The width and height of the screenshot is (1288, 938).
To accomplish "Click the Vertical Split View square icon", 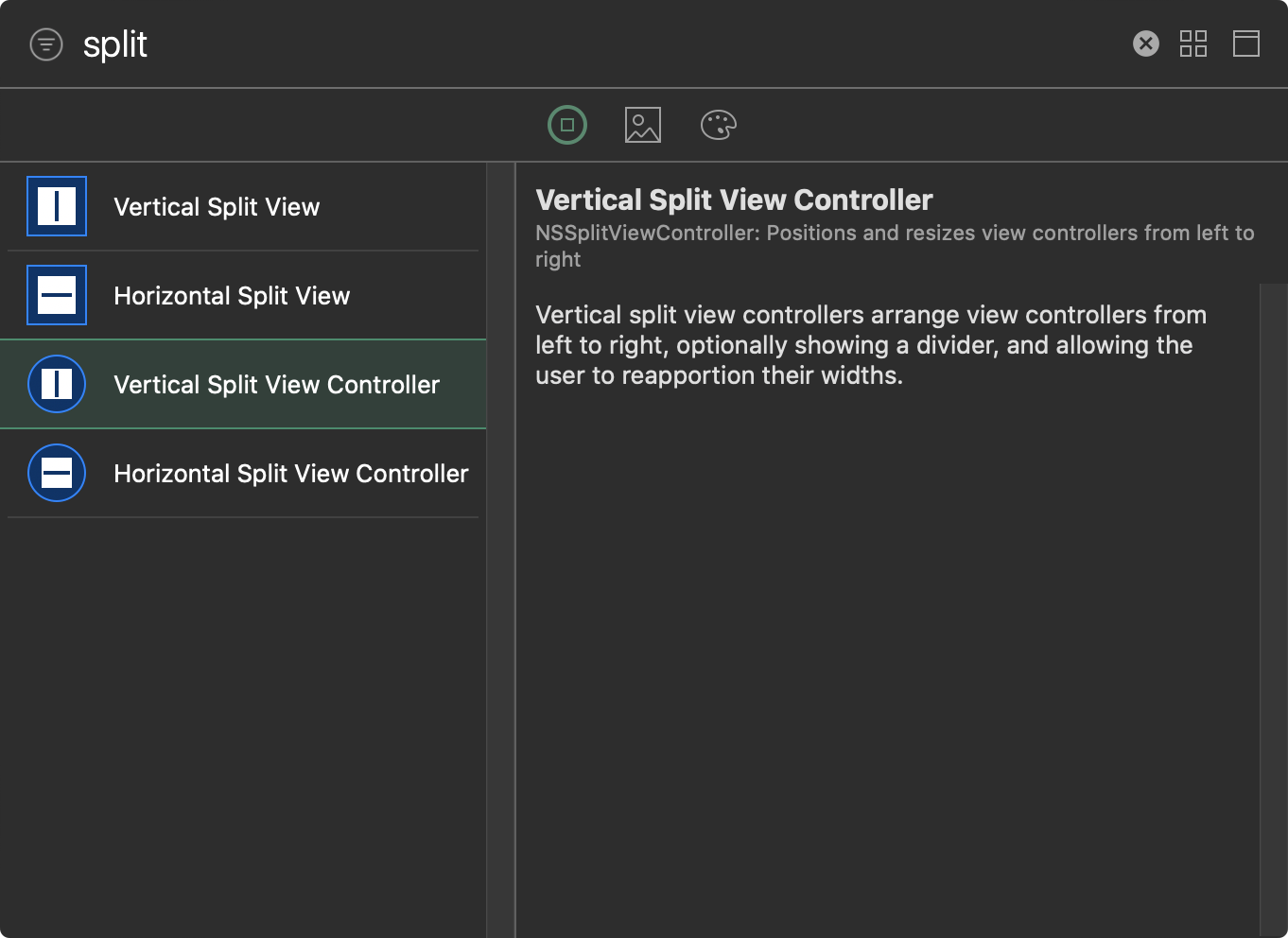I will [57, 206].
